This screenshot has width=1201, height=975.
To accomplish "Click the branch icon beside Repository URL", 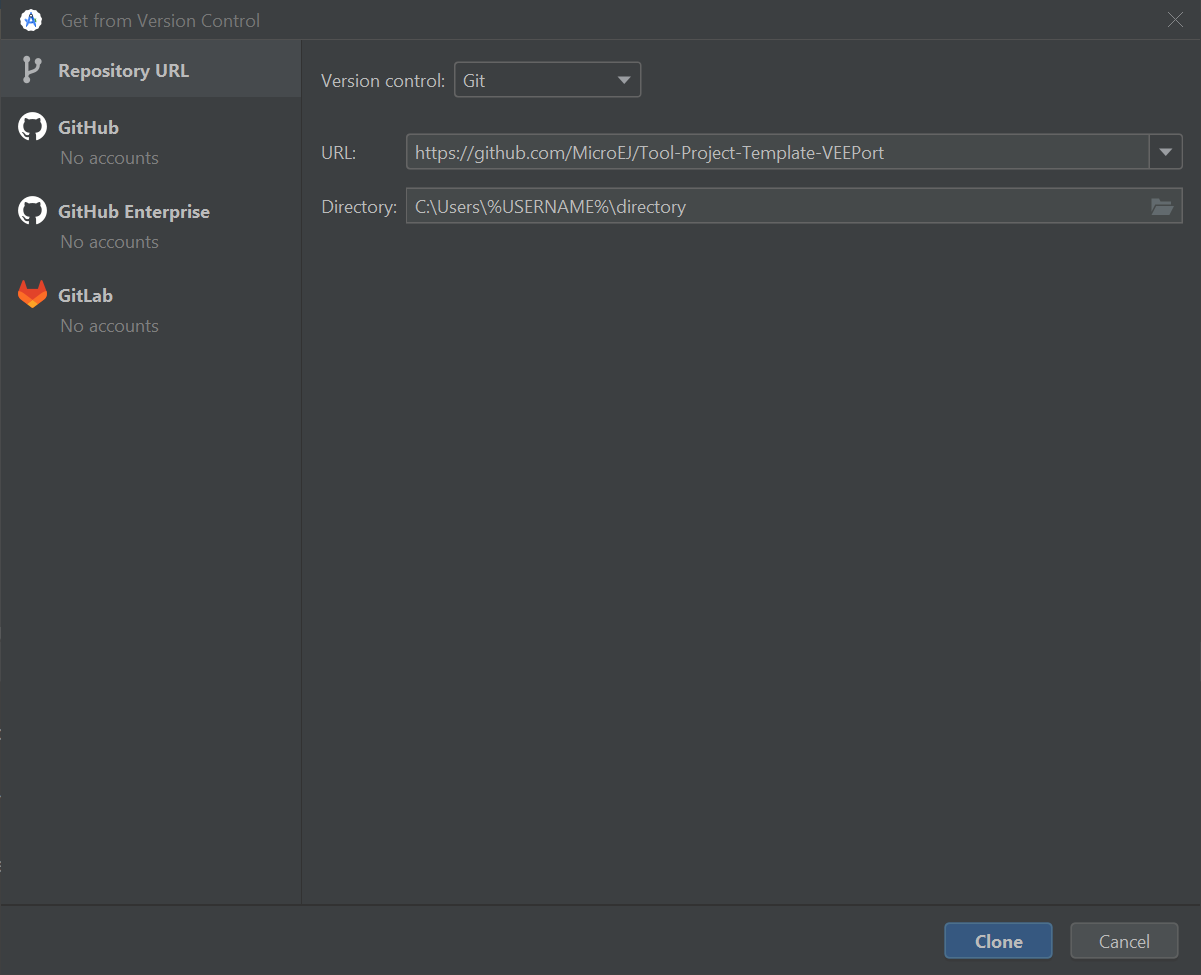I will [x=32, y=70].
